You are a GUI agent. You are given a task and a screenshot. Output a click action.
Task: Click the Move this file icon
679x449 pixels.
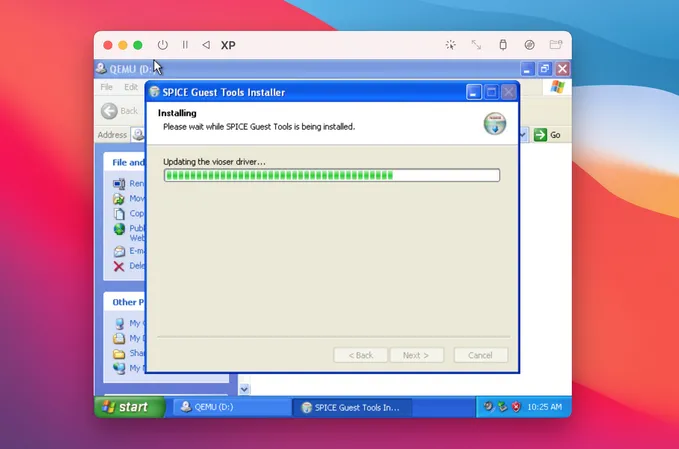119,198
